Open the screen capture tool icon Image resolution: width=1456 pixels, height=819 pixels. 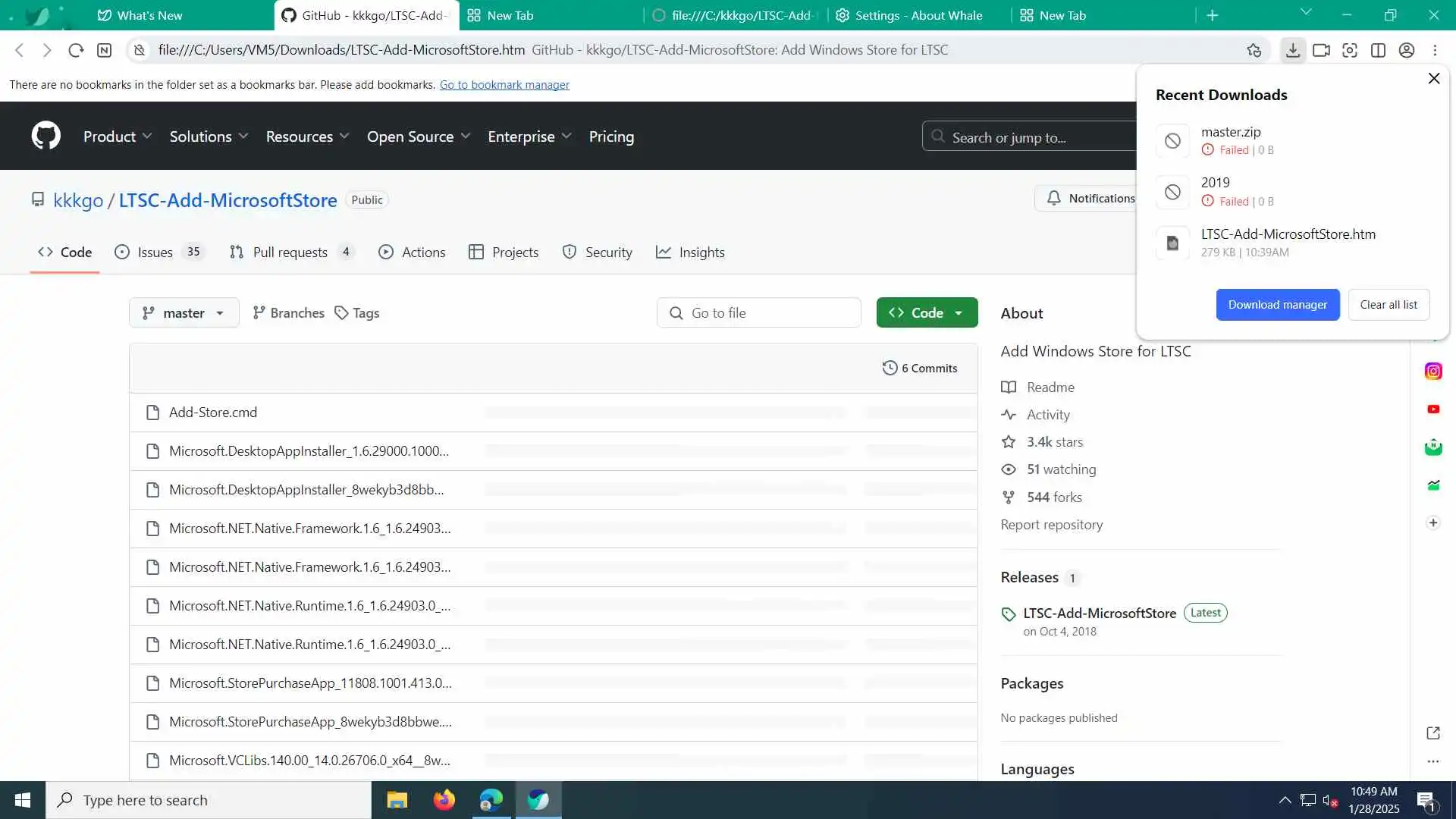click(x=1350, y=50)
